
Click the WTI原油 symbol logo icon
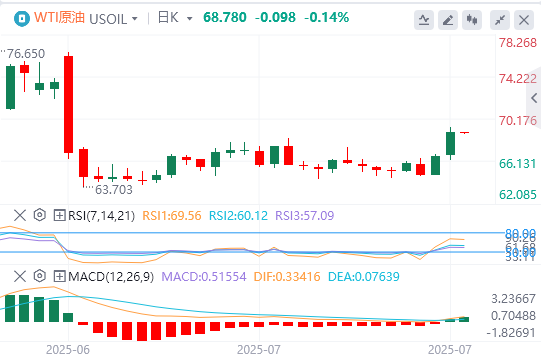click(22, 19)
